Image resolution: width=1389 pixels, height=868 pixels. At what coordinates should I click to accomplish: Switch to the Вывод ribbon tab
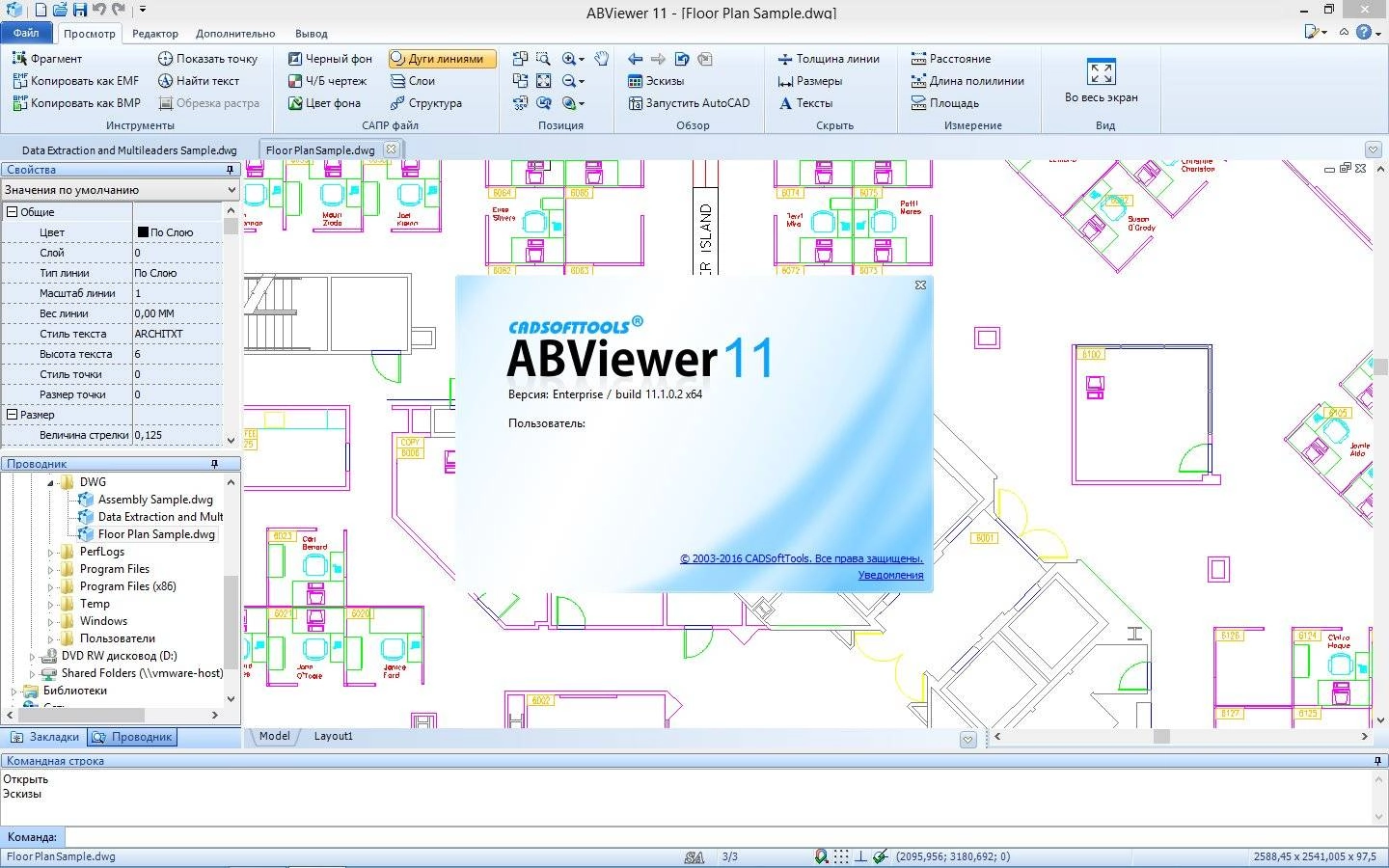(x=311, y=34)
